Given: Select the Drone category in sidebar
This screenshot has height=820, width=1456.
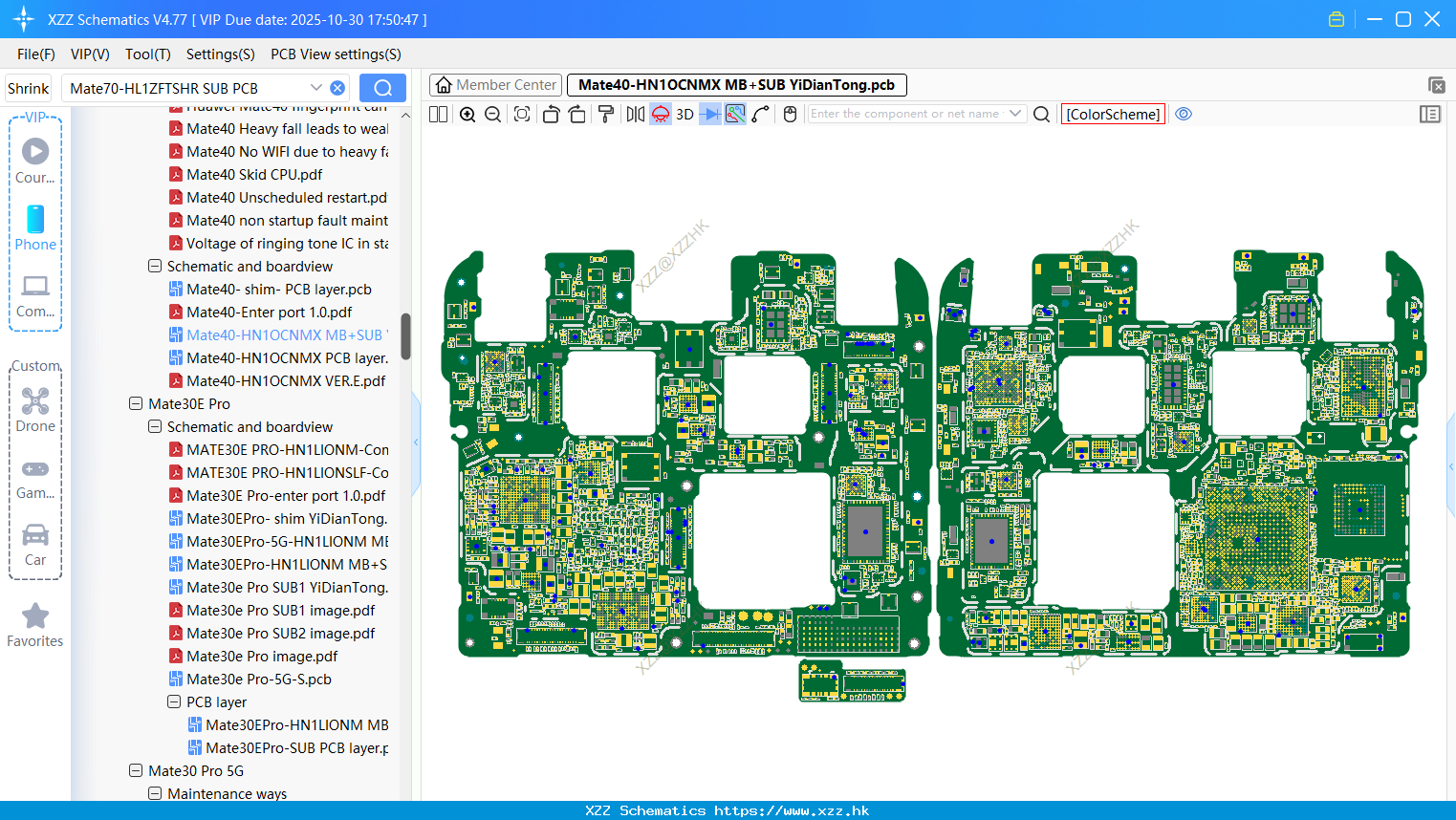Looking at the screenshot, I should [35, 410].
